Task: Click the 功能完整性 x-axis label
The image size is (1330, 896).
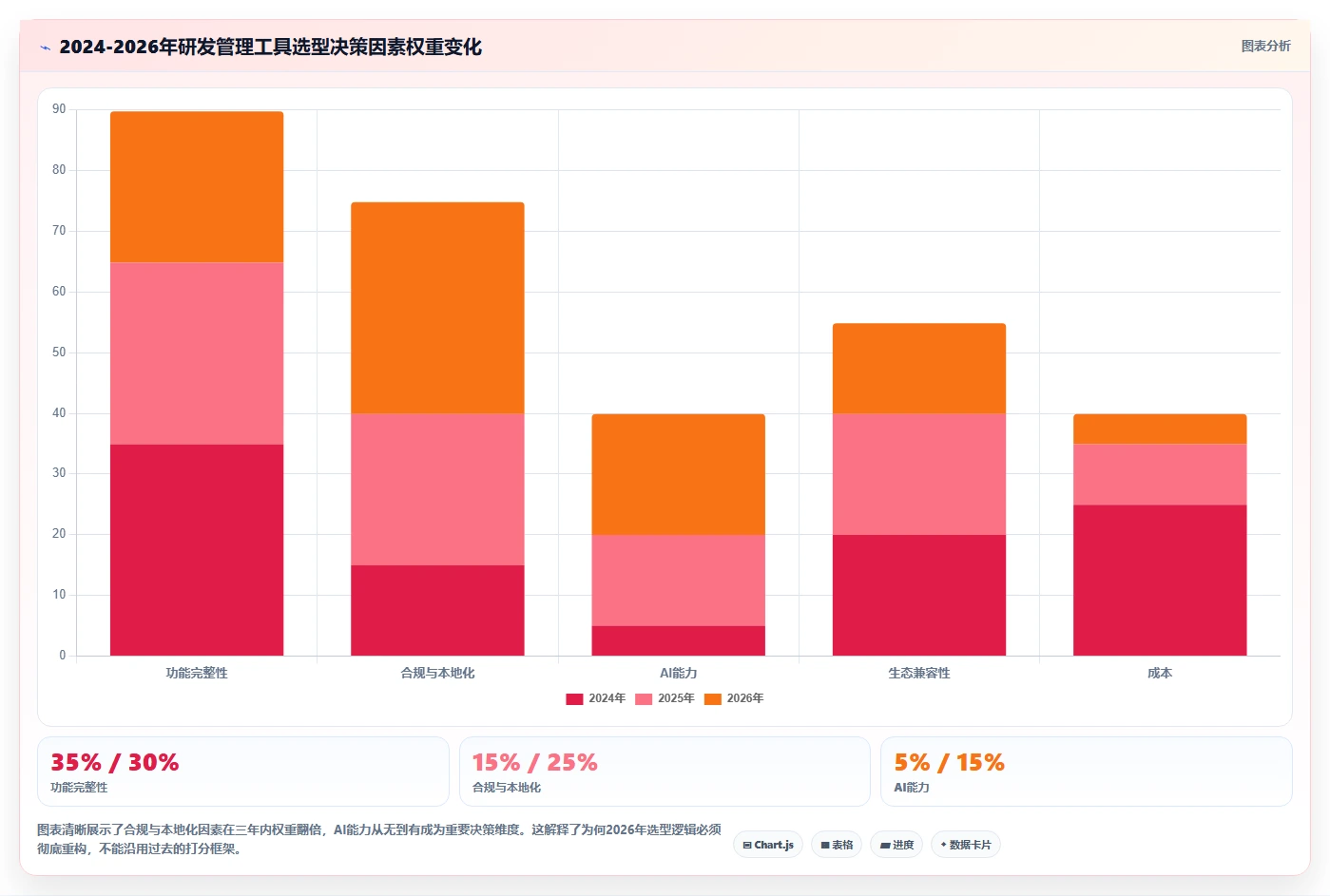Action: 197,673
